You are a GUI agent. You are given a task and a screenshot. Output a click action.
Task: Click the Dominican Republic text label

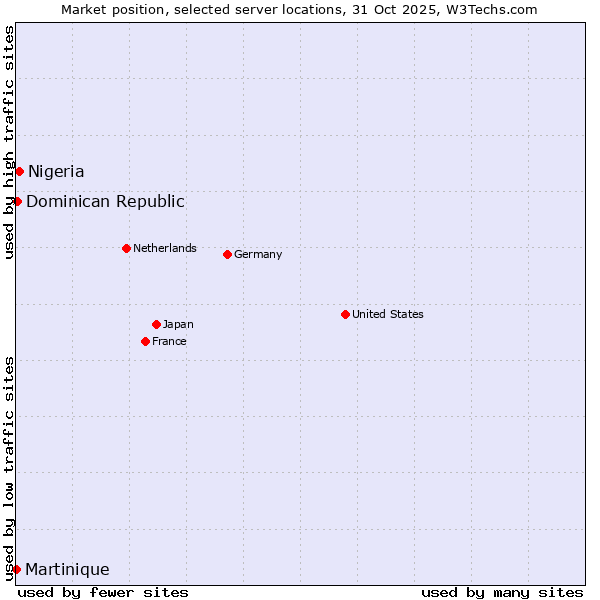pyautogui.click(x=105, y=201)
